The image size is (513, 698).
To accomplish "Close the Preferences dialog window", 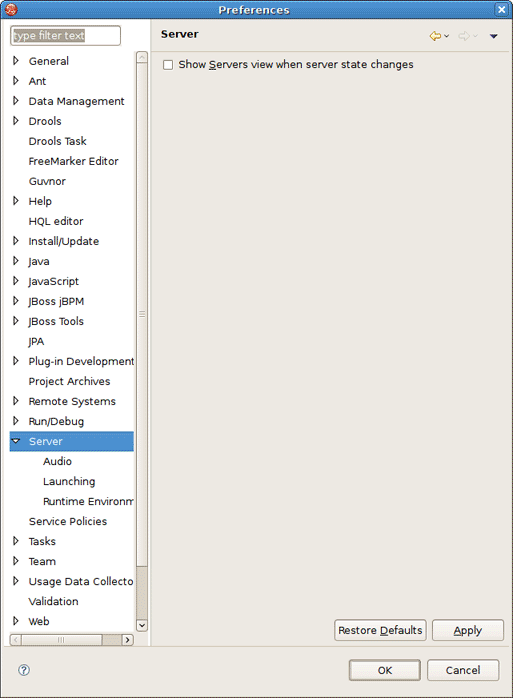I will point(501,9).
